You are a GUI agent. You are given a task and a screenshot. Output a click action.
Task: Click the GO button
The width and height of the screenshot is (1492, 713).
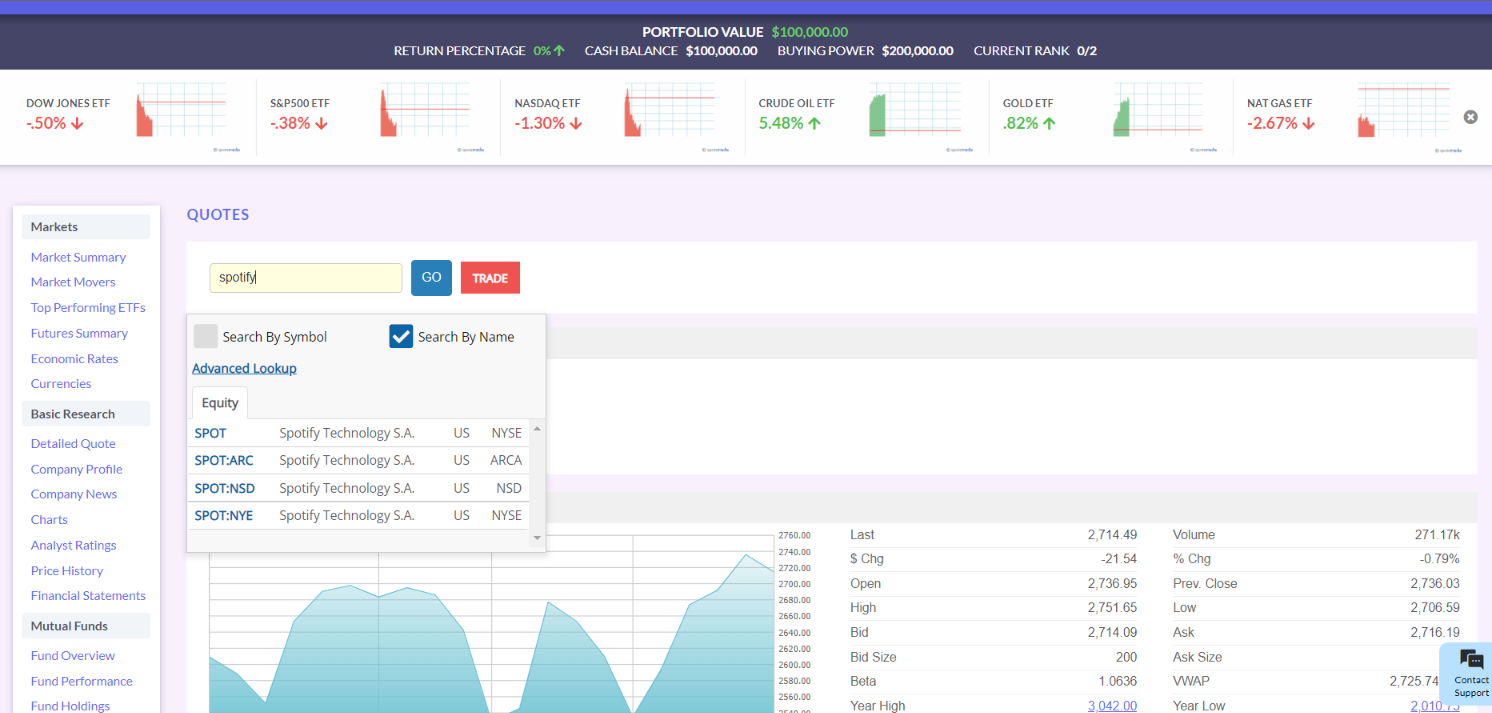431,277
